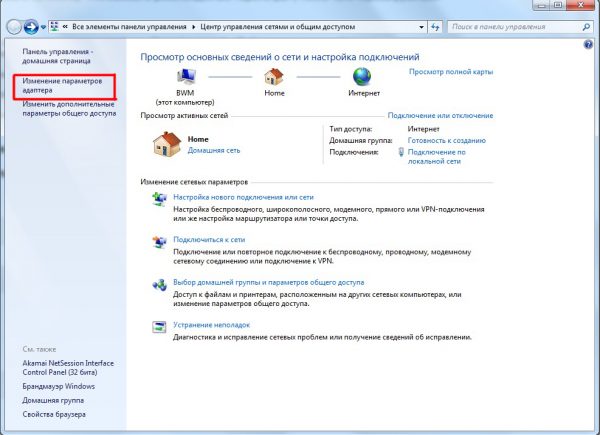
Task: Open 'Изменить дополнительные параметры общего доступа'
Action: (x=69, y=109)
